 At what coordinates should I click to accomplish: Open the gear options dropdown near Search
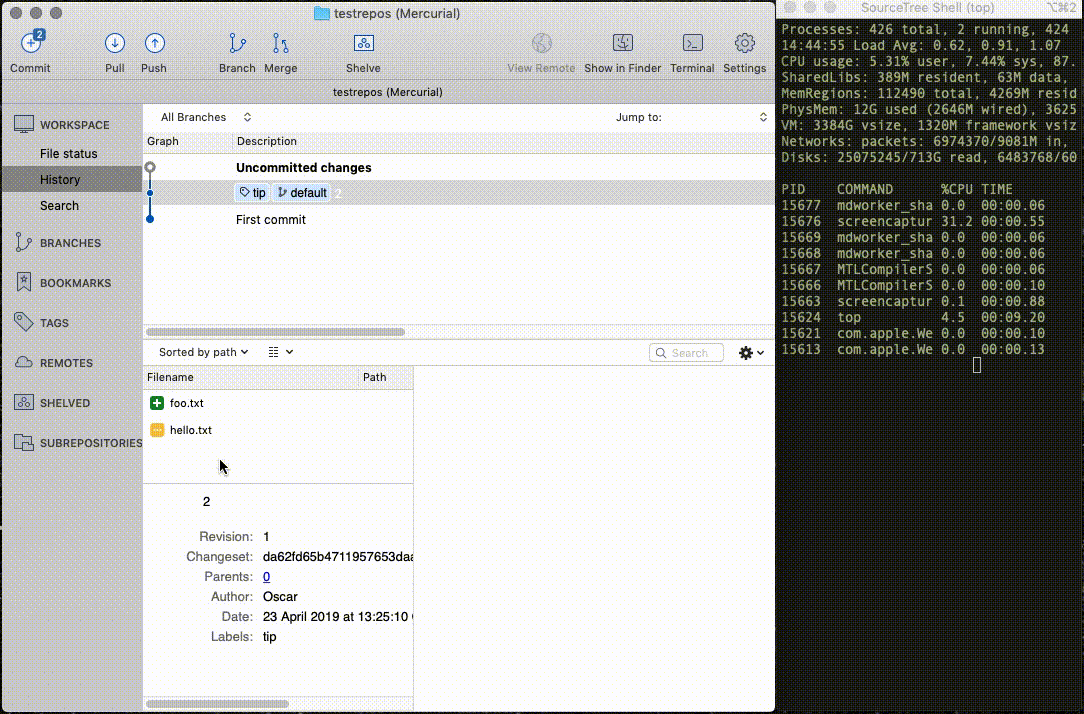tap(751, 353)
